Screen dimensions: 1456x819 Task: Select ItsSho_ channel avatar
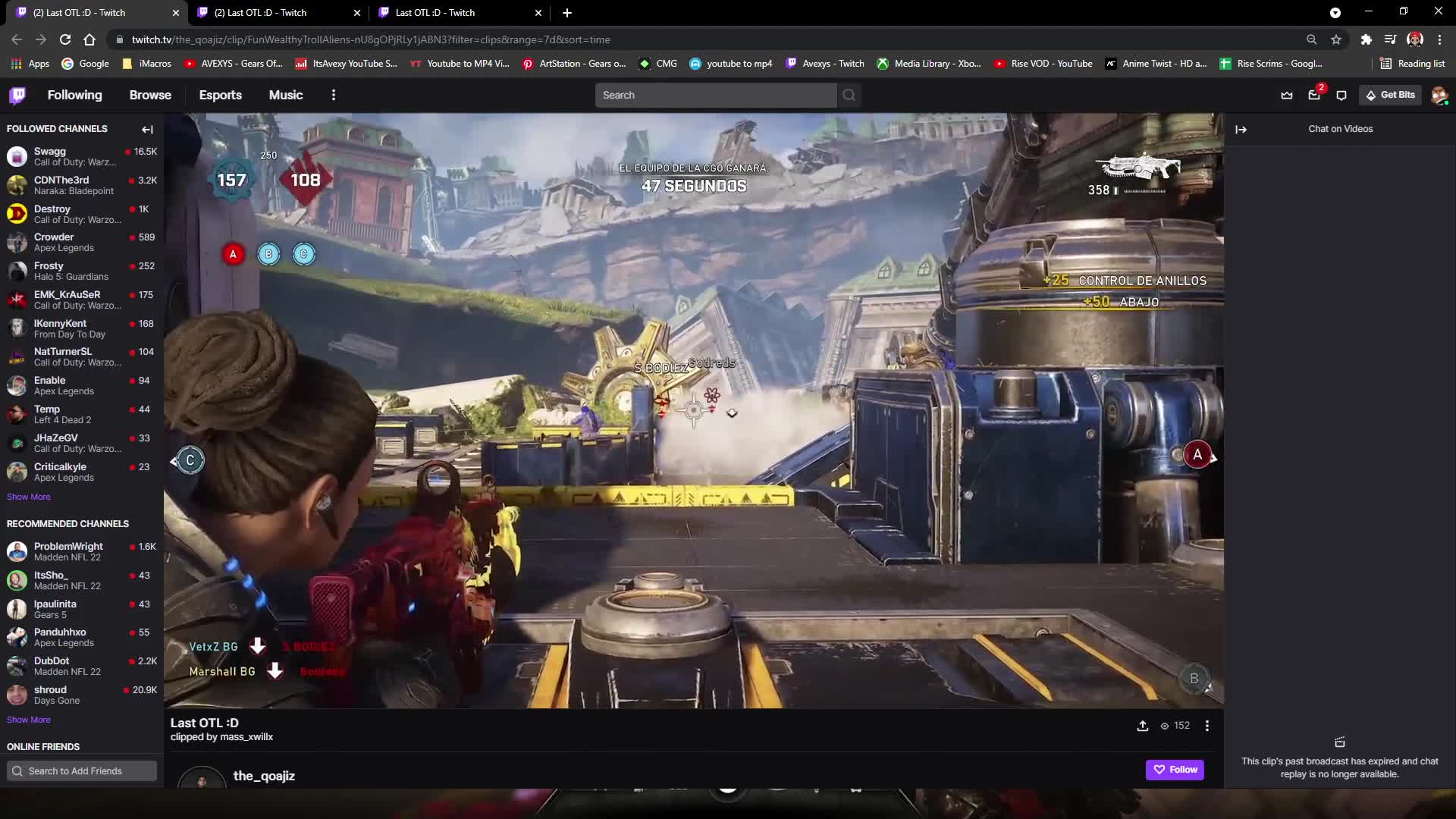tap(17, 580)
